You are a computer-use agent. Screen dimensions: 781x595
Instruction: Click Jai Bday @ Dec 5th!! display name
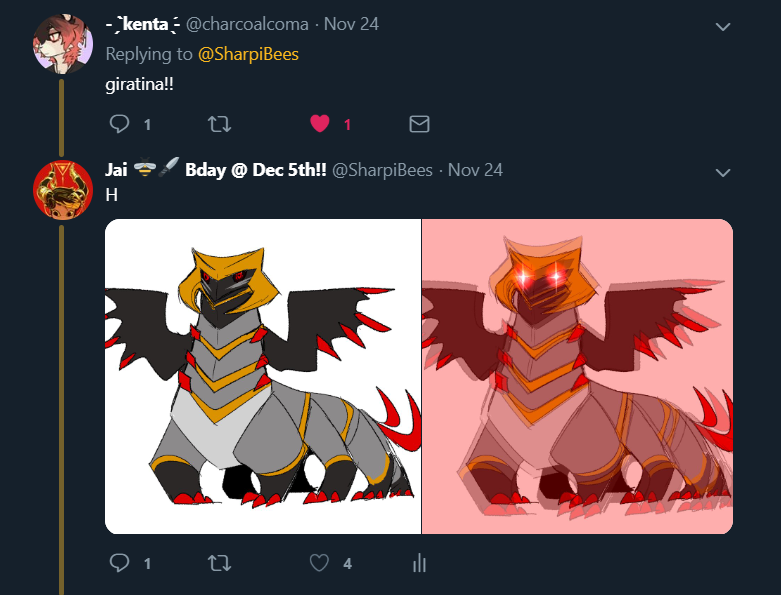[x=216, y=170]
